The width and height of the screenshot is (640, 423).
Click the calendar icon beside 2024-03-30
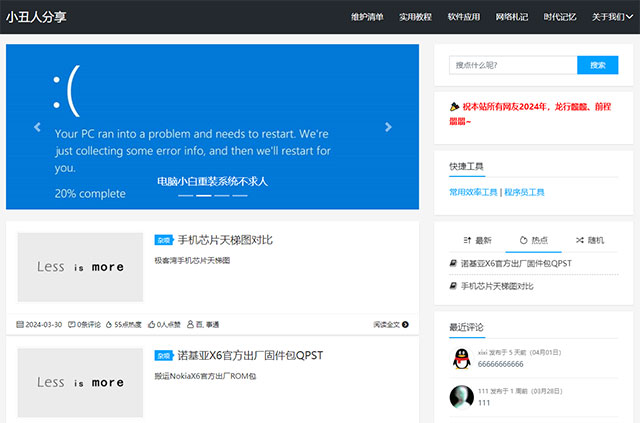(x=20, y=325)
